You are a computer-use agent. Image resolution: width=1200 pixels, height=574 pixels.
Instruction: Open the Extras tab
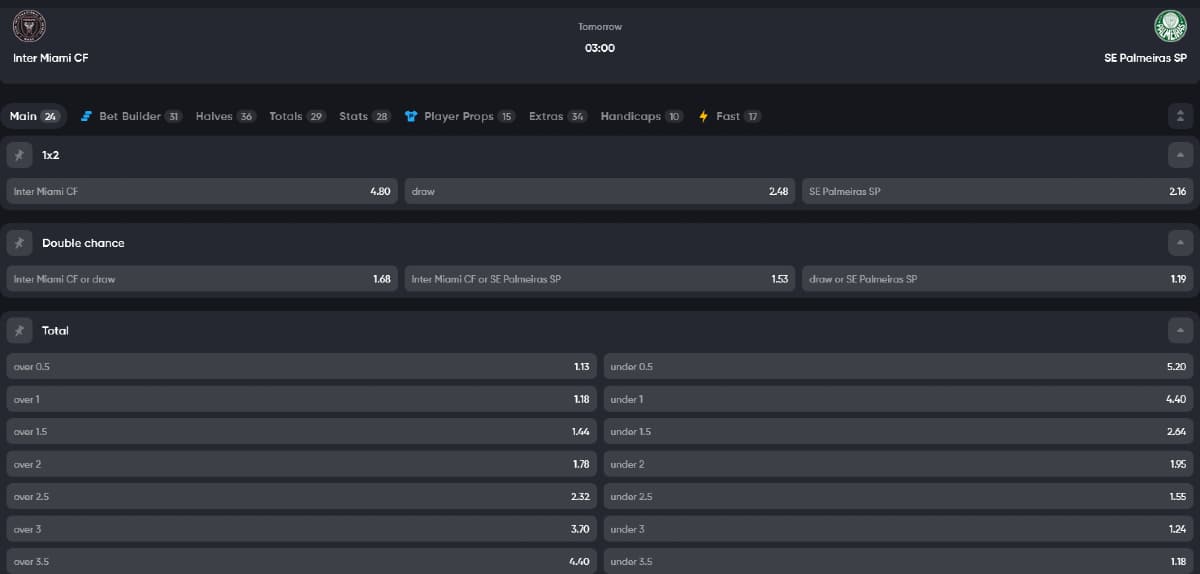click(558, 116)
